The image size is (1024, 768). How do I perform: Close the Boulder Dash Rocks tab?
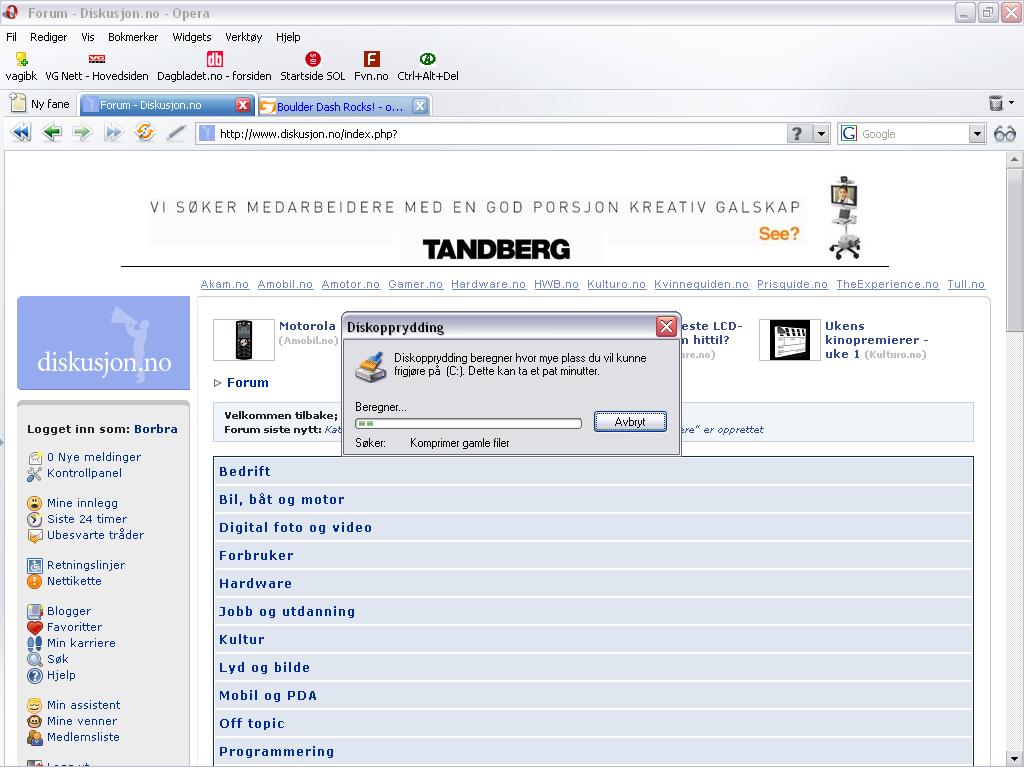pos(420,106)
